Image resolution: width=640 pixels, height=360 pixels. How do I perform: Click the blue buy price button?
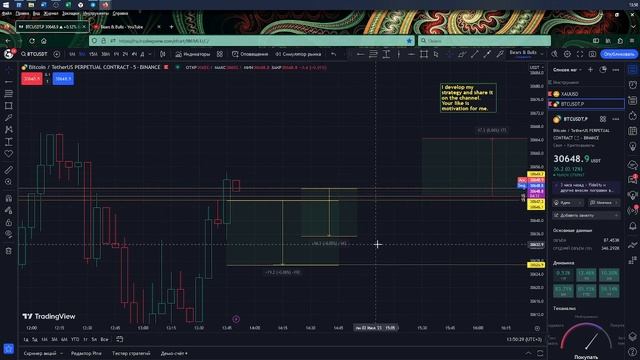tap(63, 78)
